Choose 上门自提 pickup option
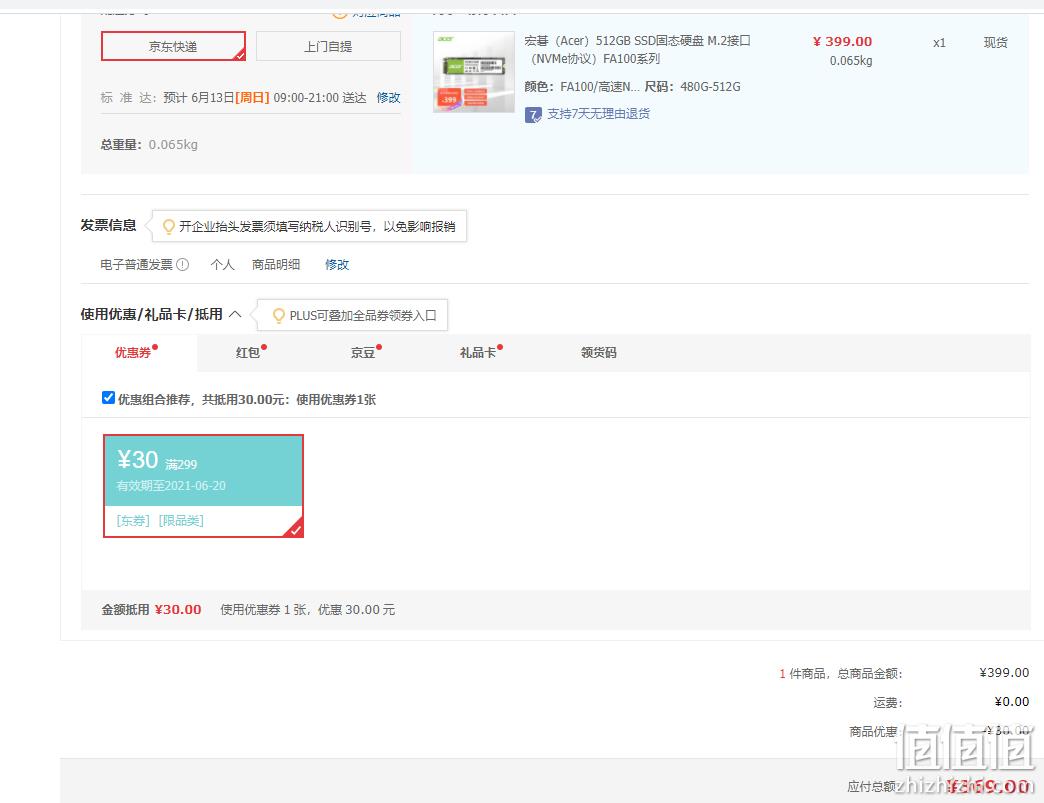This screenshot has height=803, width=1044. tap(328, 46)
